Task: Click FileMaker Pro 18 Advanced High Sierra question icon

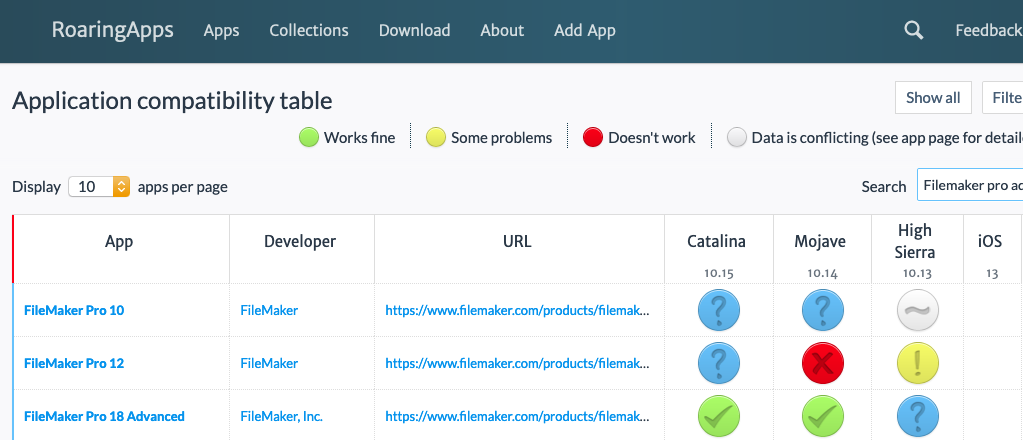Action: (917, 416)
